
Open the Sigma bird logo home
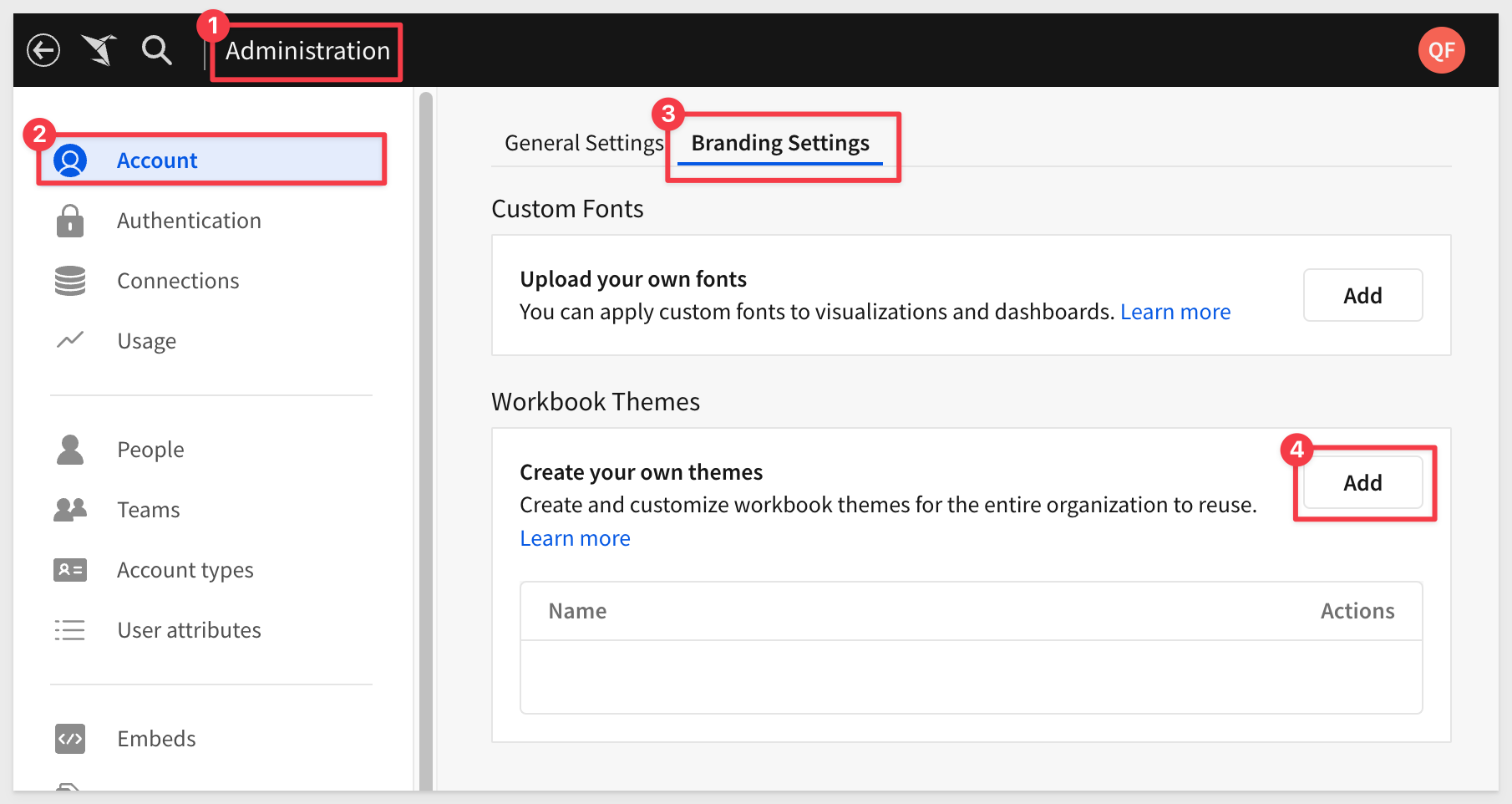[x=99, y=50]
